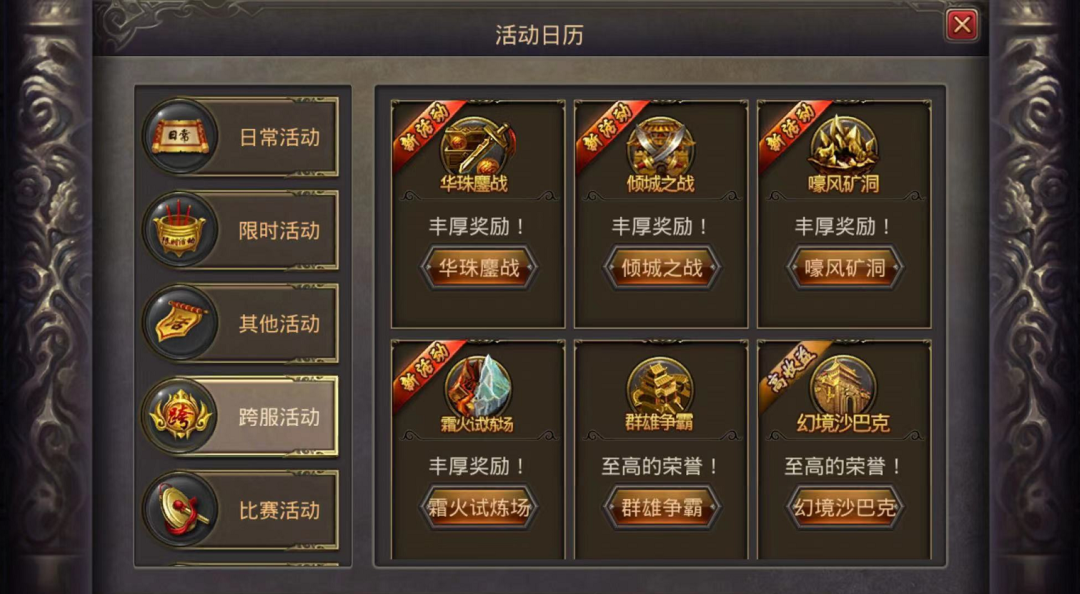1080x594 pixels.
Task: Click the 霜火试炼场 fire and ice icon
Action: coord(478,386)
